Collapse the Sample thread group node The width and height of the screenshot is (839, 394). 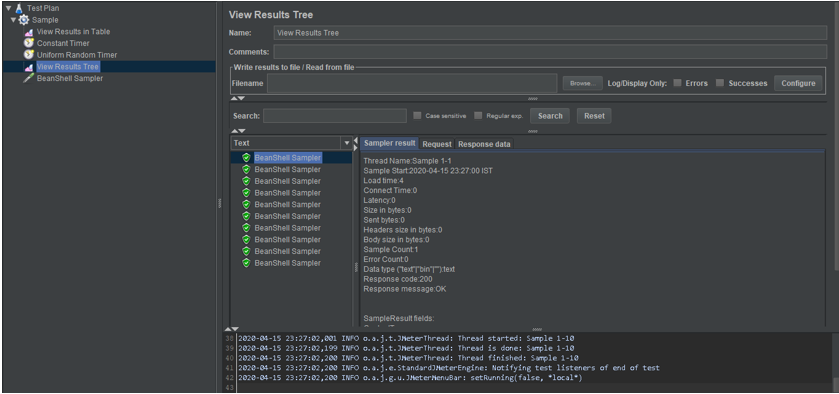click(x=13, y=20)
